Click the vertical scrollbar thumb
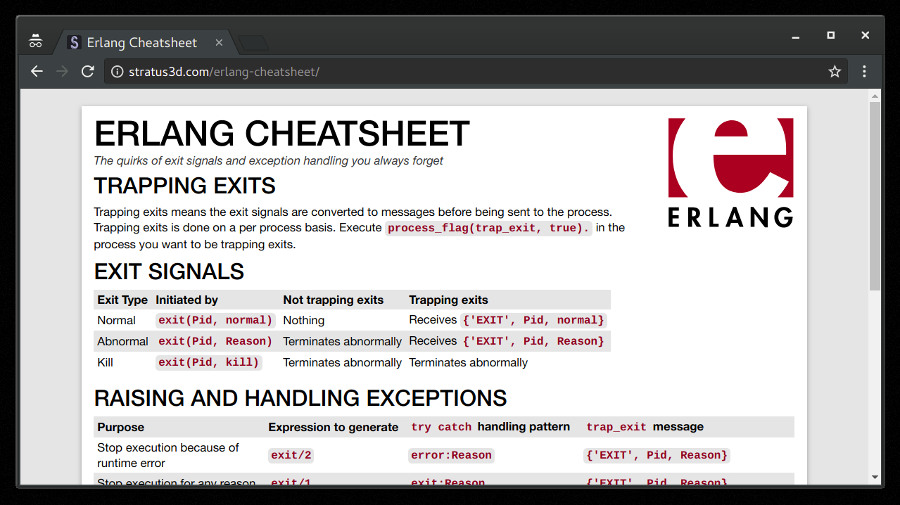This screenshot has height=505, width=900. (874, 196)
